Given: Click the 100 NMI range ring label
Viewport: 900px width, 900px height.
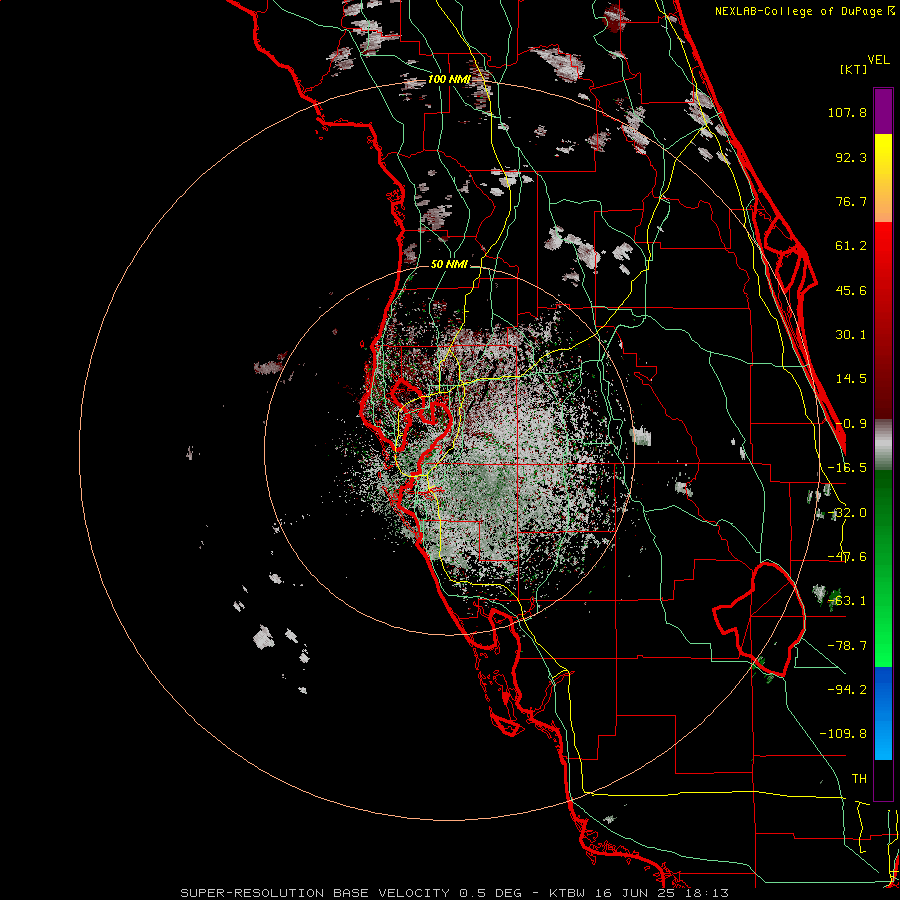Looking at the screenshot, I should click(449, 79).
